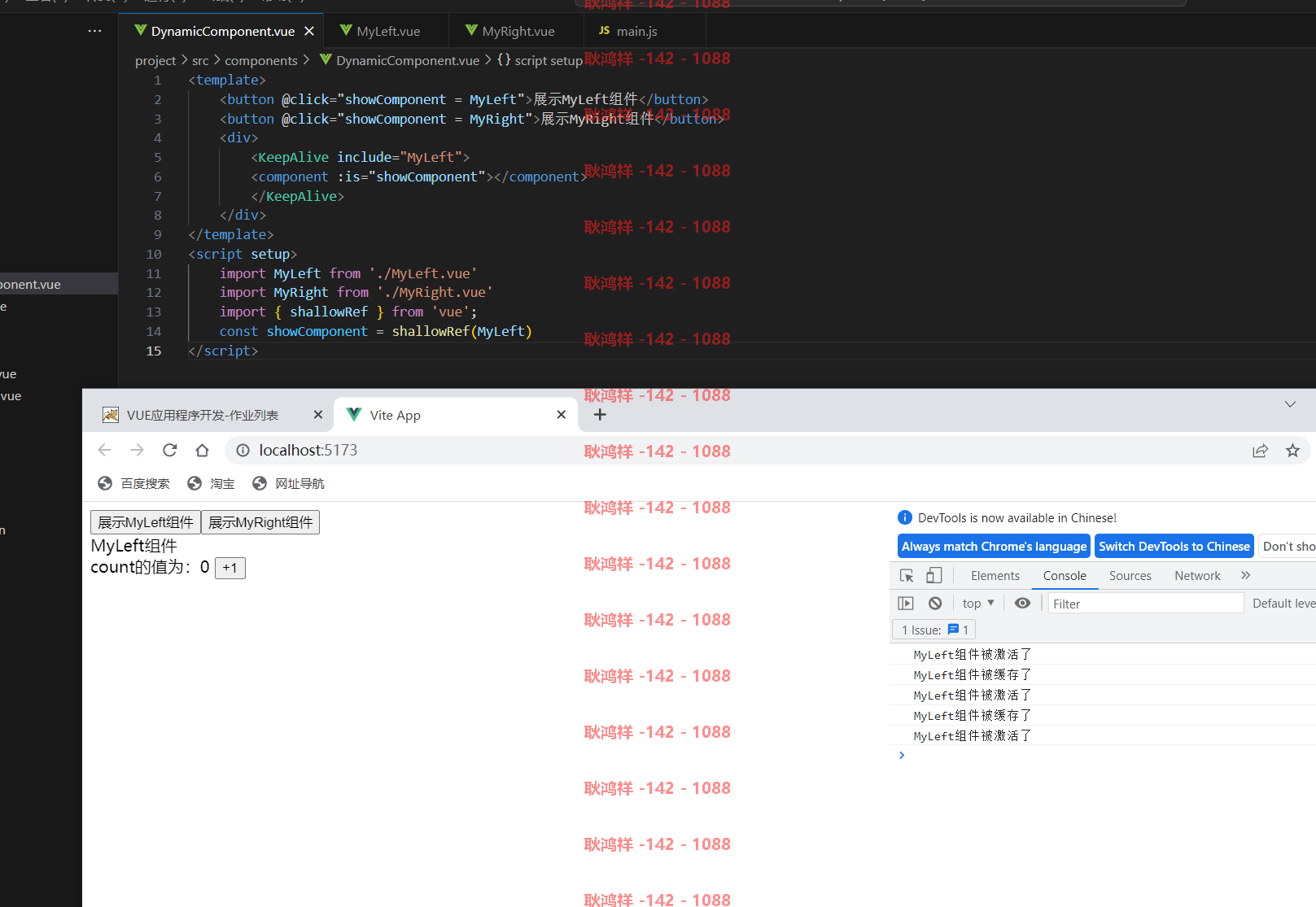The image size is (1316, 907).
Task: Toggle the device toolbar in DevTools
Action: click(x=933, y=575)
